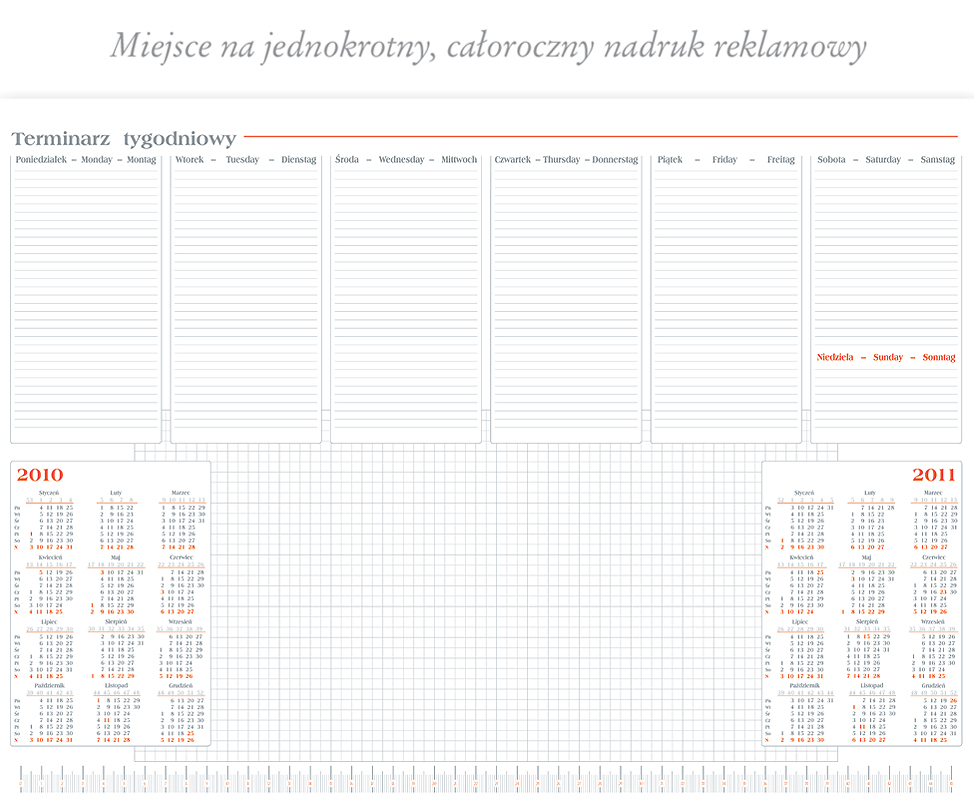Select the 'Terminarz tygodniowy' title
The height and width of the screenshot is (802, 974).
pos(124,138)
